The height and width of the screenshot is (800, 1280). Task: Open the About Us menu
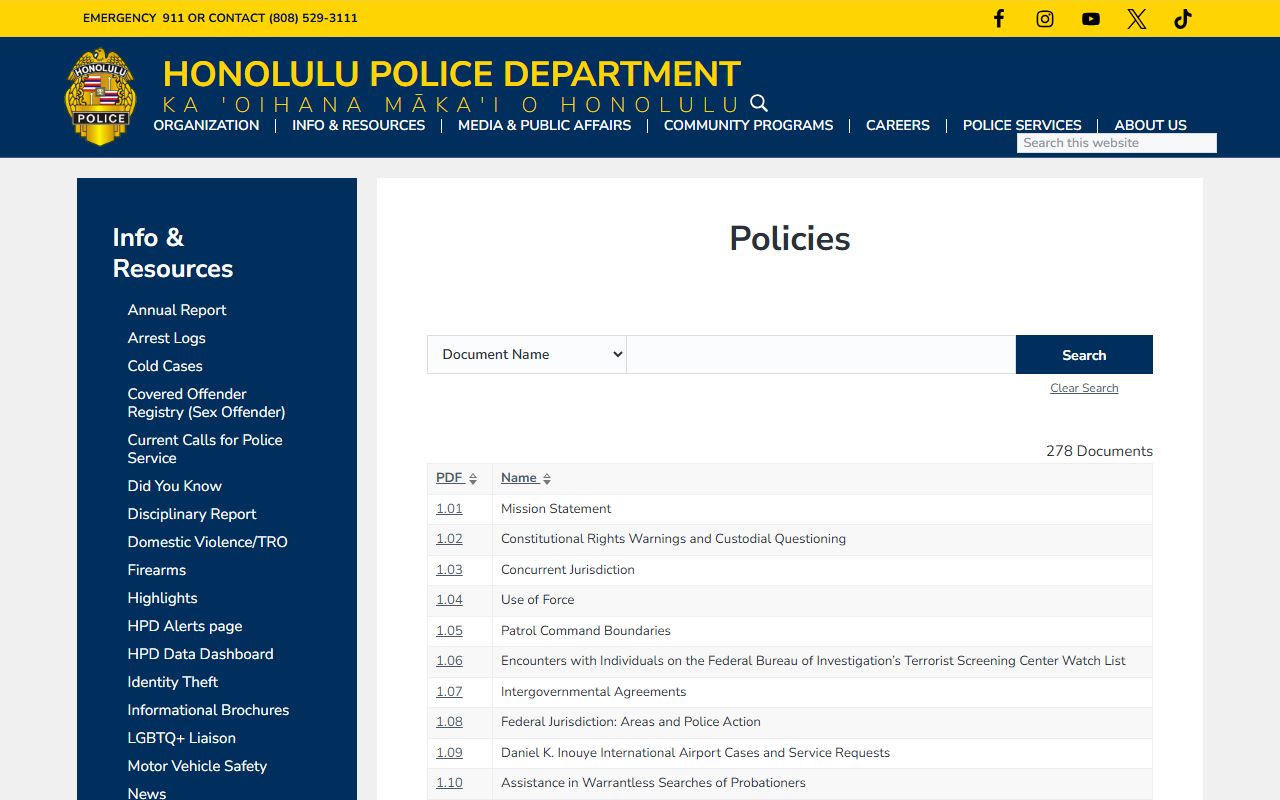1150,125
